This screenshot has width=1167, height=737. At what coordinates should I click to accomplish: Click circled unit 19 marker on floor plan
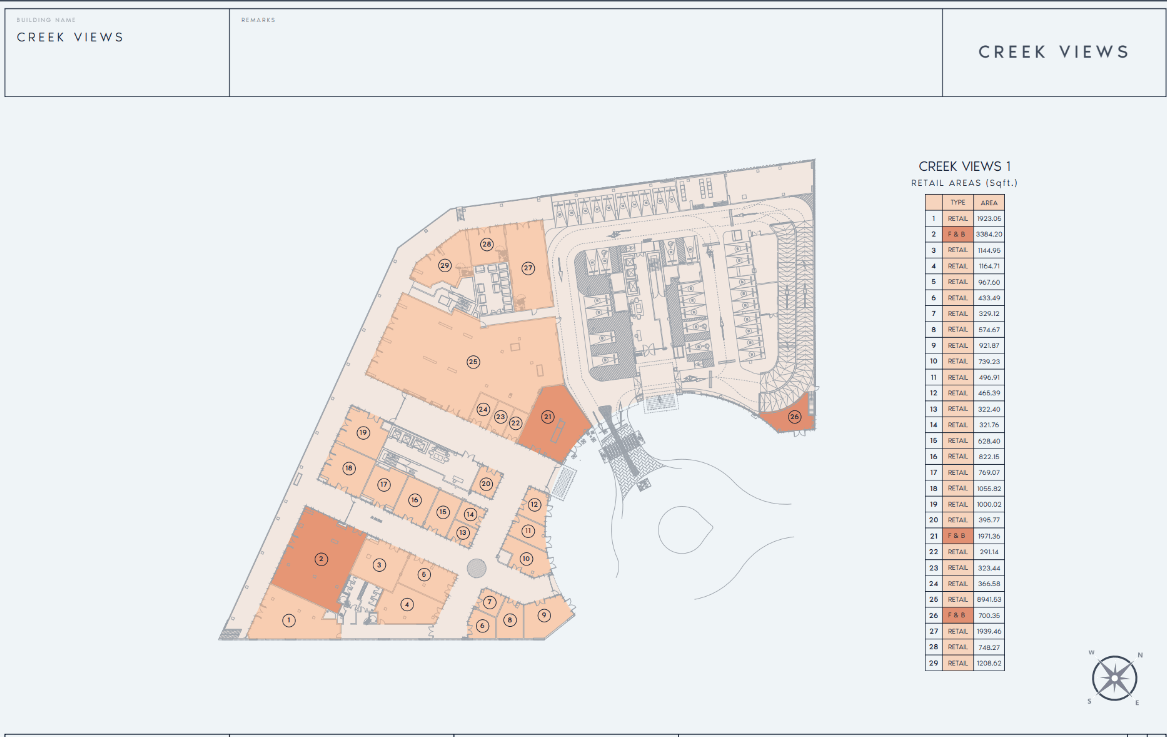pos(364,433)
